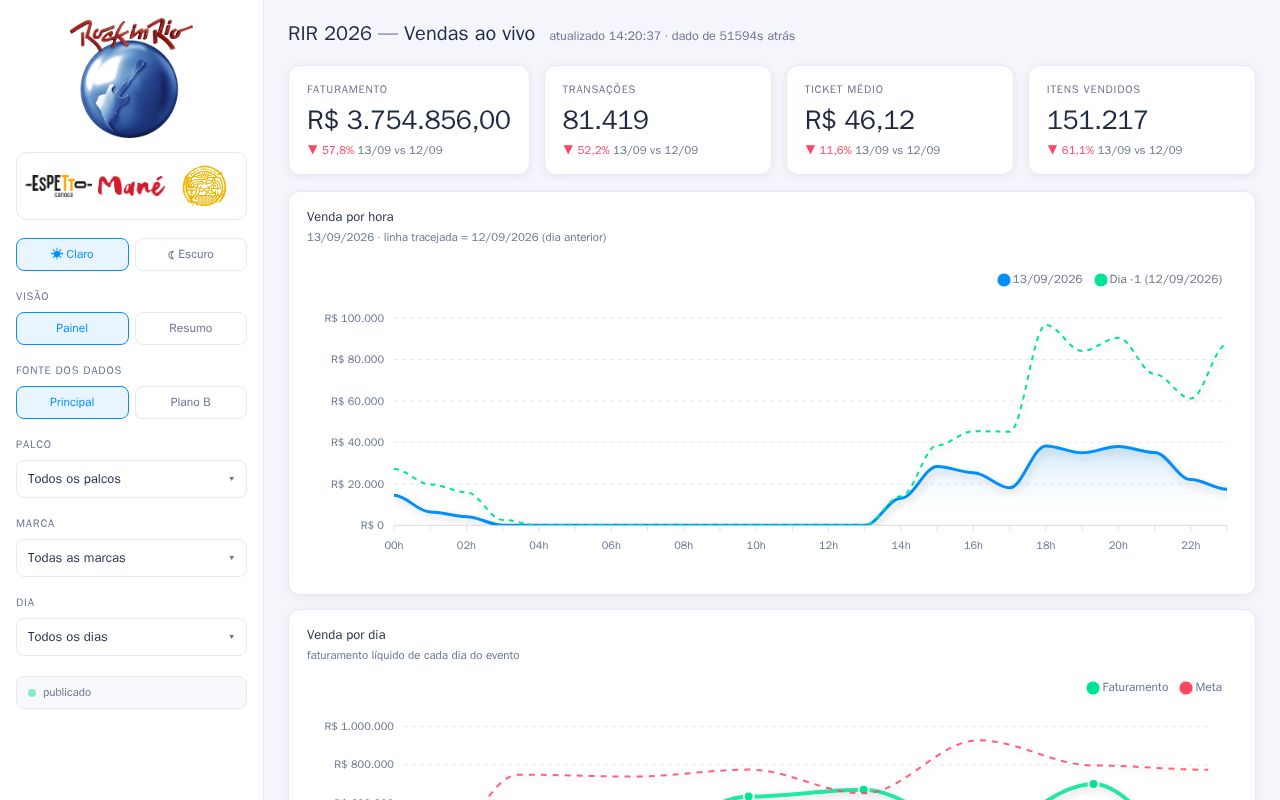Image resolution: width=1280 pixels, height=800 pixels.
Task: Click the VISÃO section label
Action: [32, 297]
